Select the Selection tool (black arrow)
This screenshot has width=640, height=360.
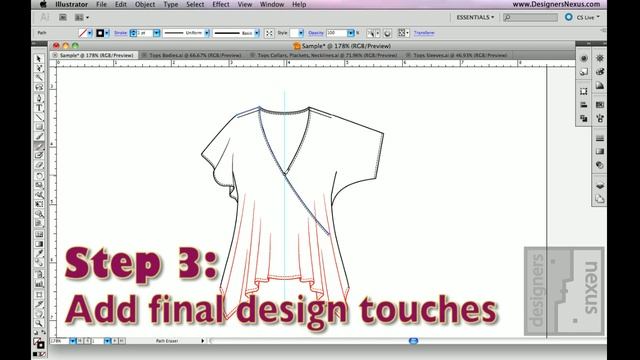[39, 59]
